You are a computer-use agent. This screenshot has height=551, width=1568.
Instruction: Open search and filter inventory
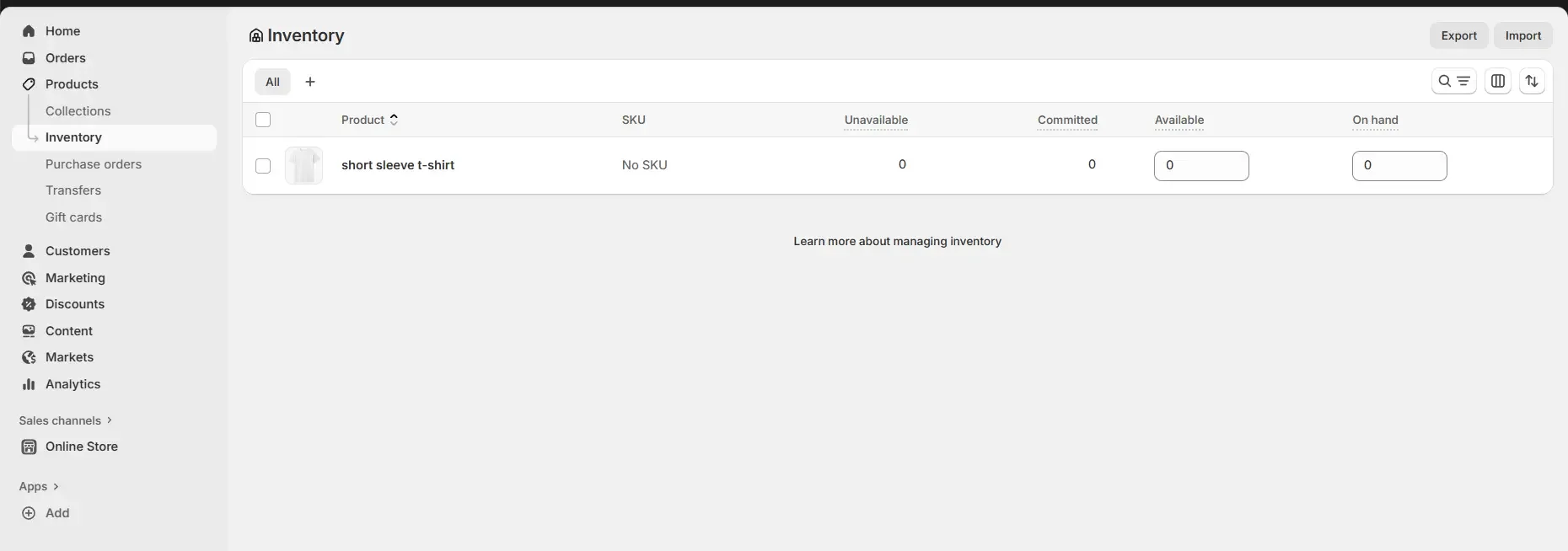coord(1454,81)
